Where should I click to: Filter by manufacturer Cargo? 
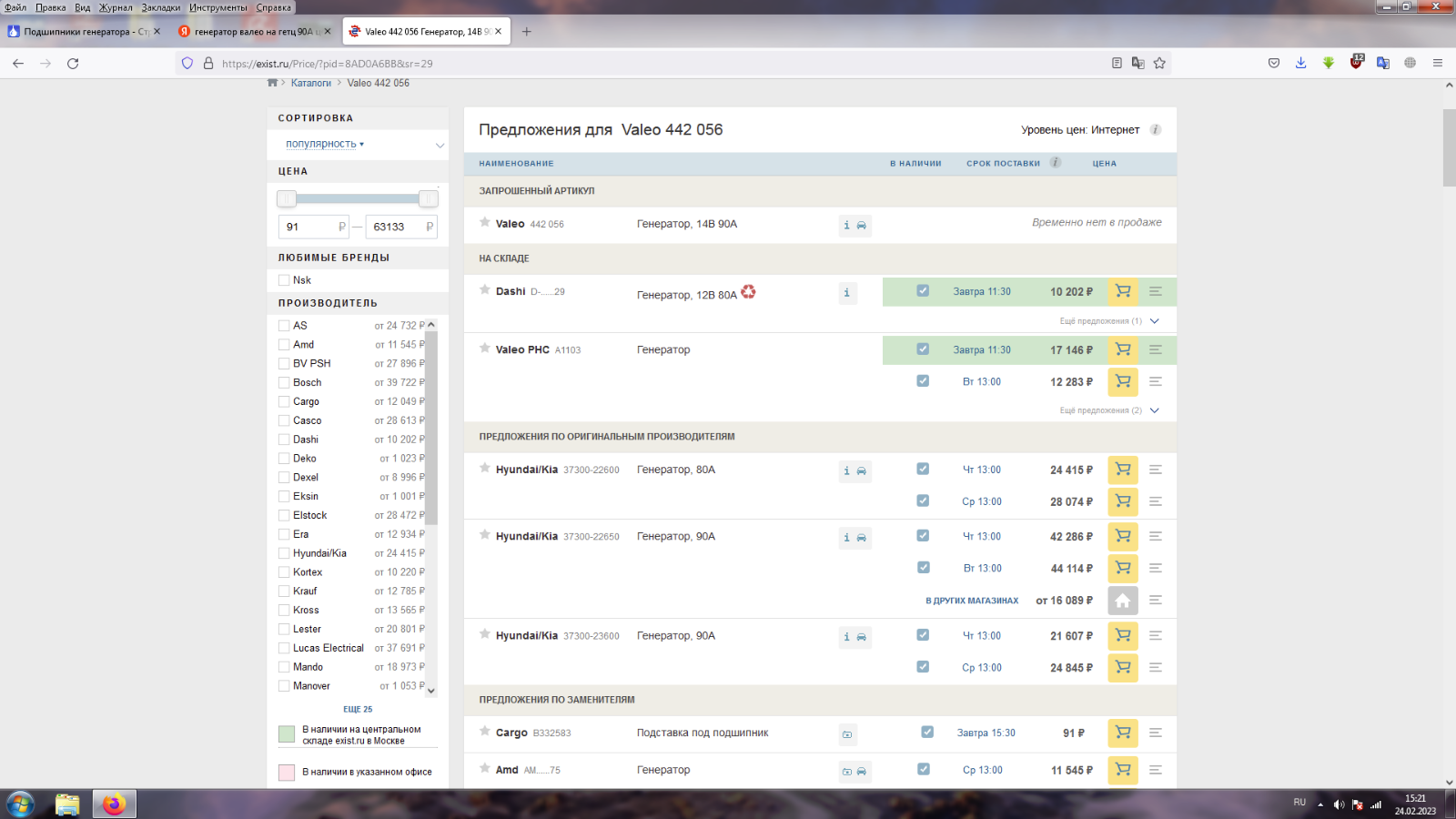[x=284, y=402]
